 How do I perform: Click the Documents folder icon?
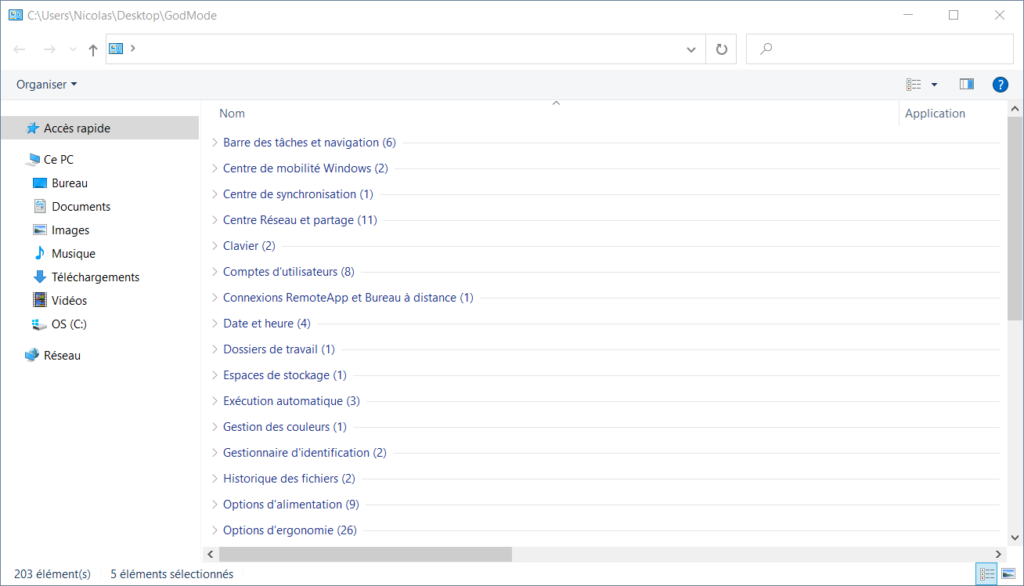[40, 206]
